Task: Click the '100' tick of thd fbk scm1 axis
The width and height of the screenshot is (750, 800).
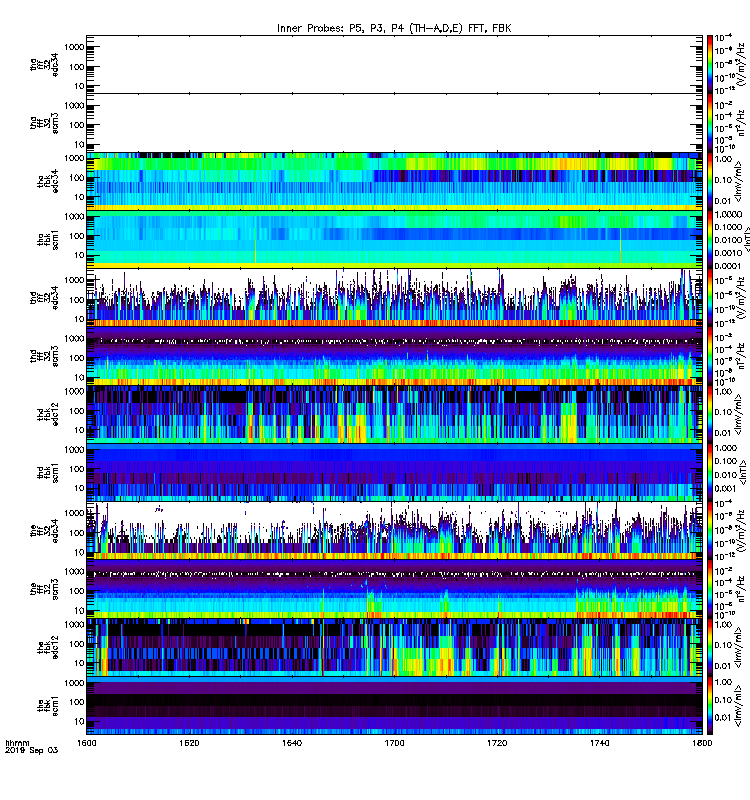Action: coord(76,469)
